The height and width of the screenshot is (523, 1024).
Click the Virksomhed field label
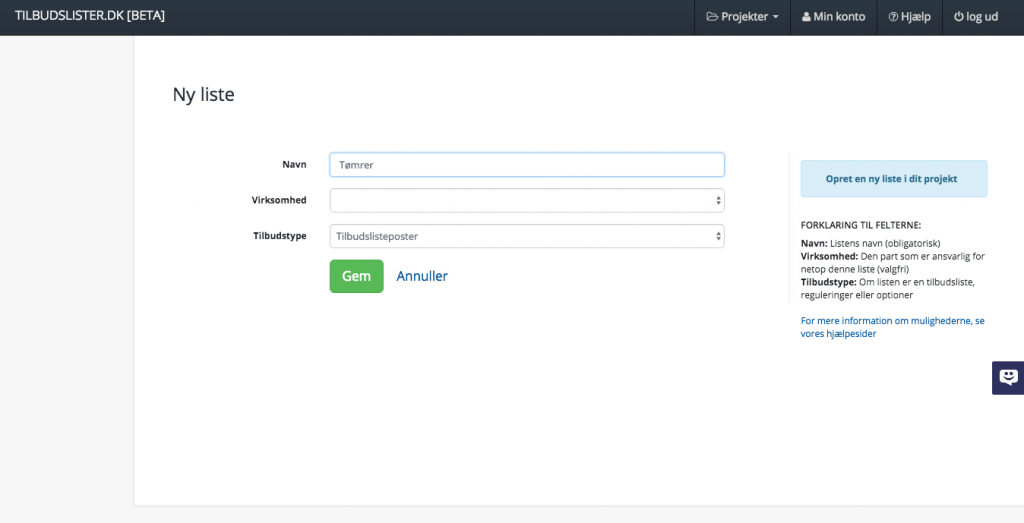[x=279, y=200]
